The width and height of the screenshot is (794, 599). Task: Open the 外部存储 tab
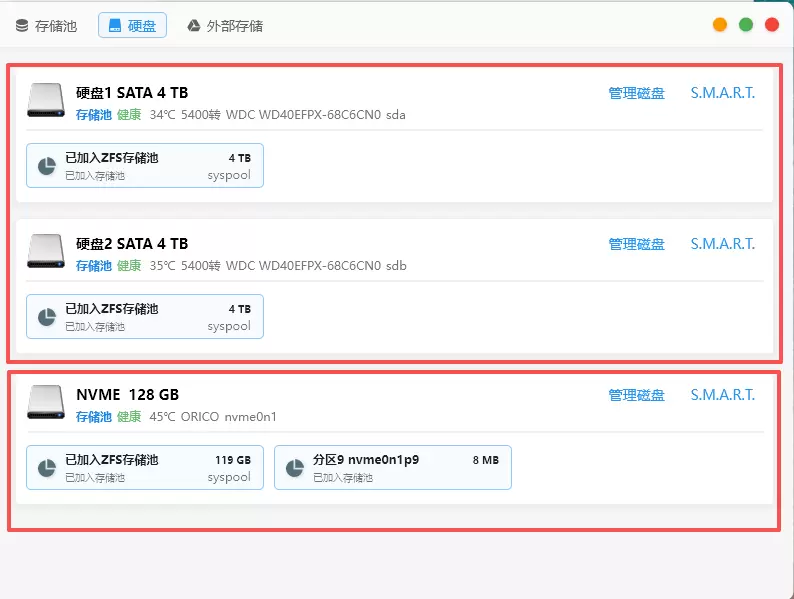click(x=225, y=26)
